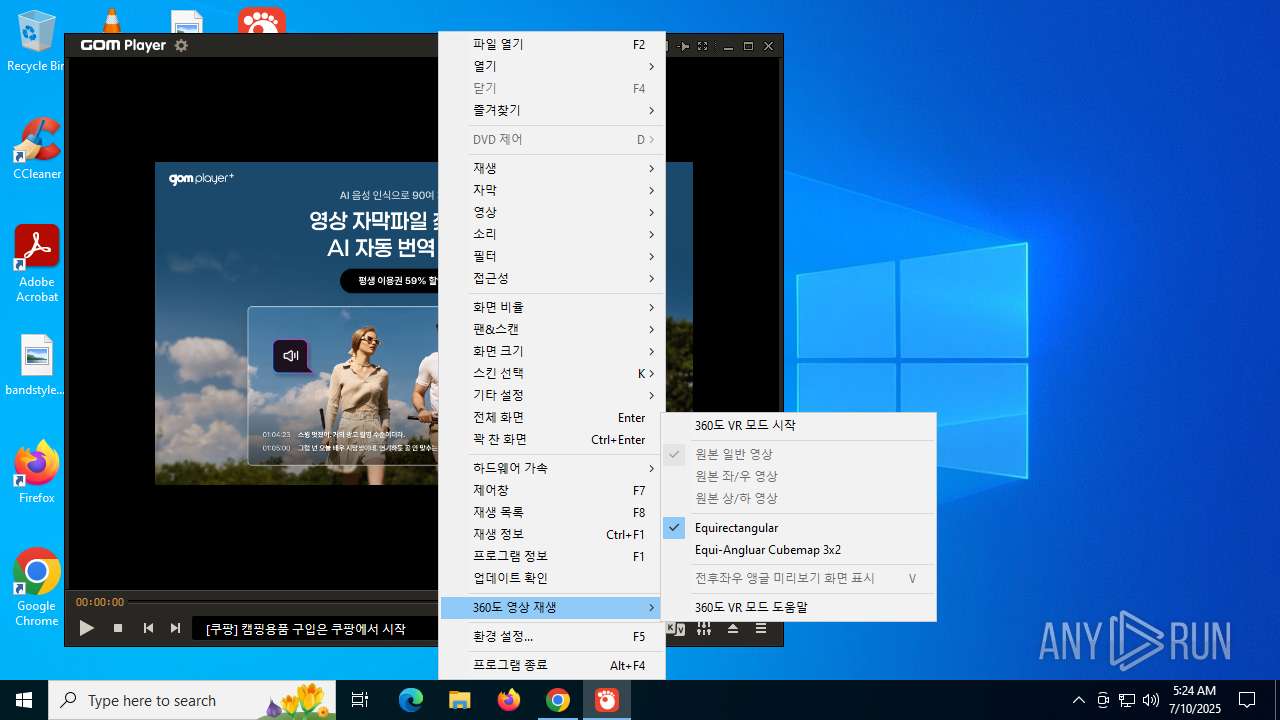Expand the 자막 submenu
Viewport: 1280px width, 720px height.
pos(551,190)
